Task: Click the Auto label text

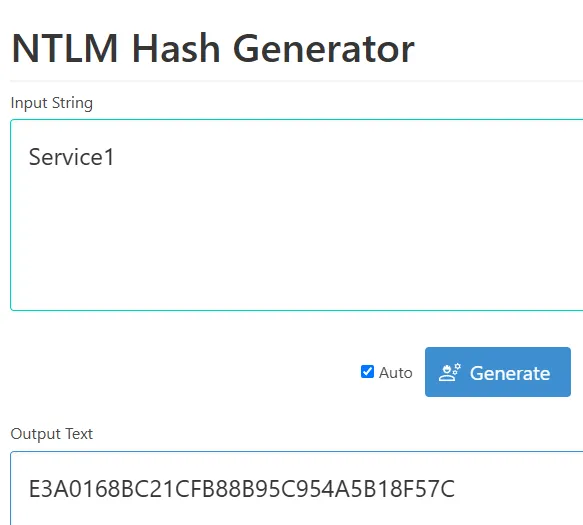Action: 396,373
